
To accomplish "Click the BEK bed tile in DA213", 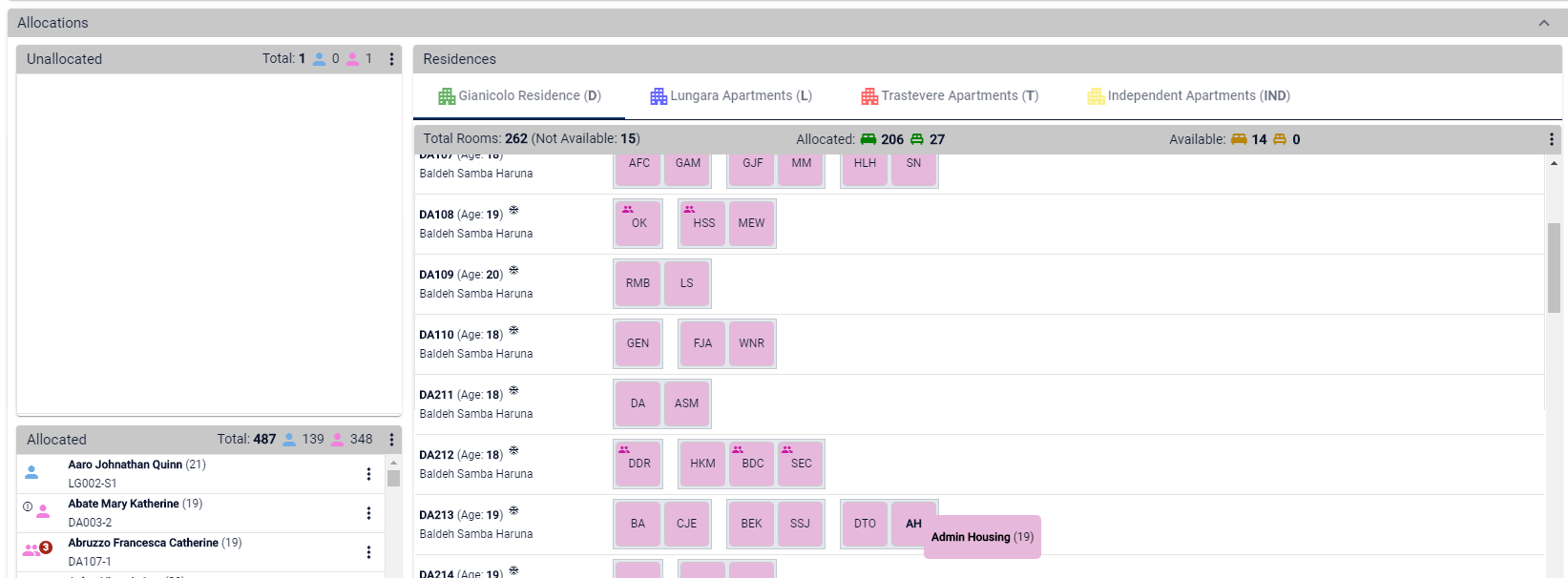I will pyautogui.click(x=752, y=524).
